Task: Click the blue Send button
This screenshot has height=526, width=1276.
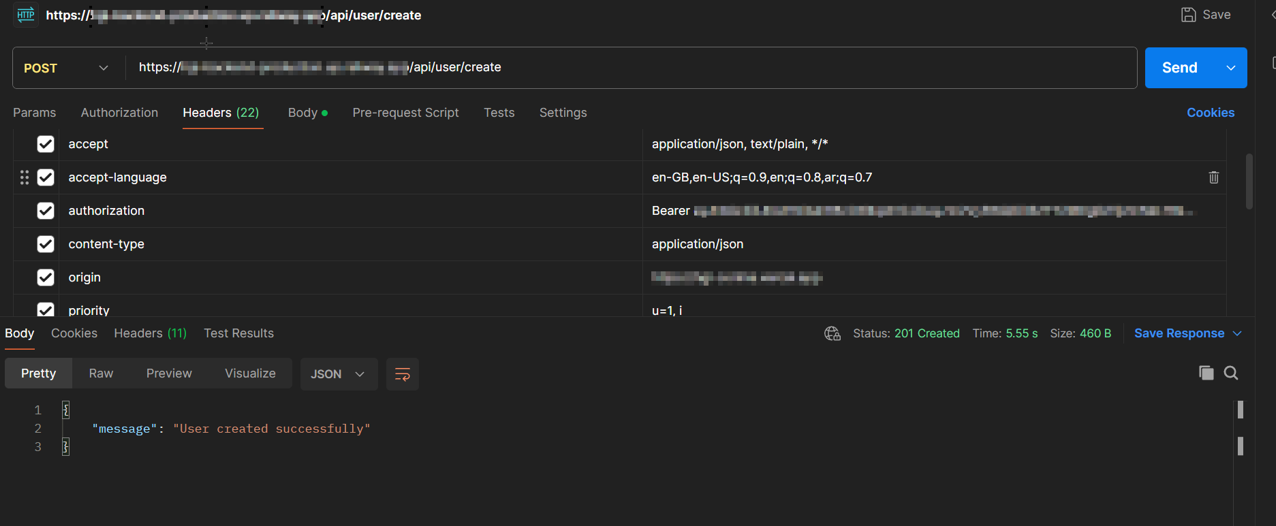Action: point(1179,68)
